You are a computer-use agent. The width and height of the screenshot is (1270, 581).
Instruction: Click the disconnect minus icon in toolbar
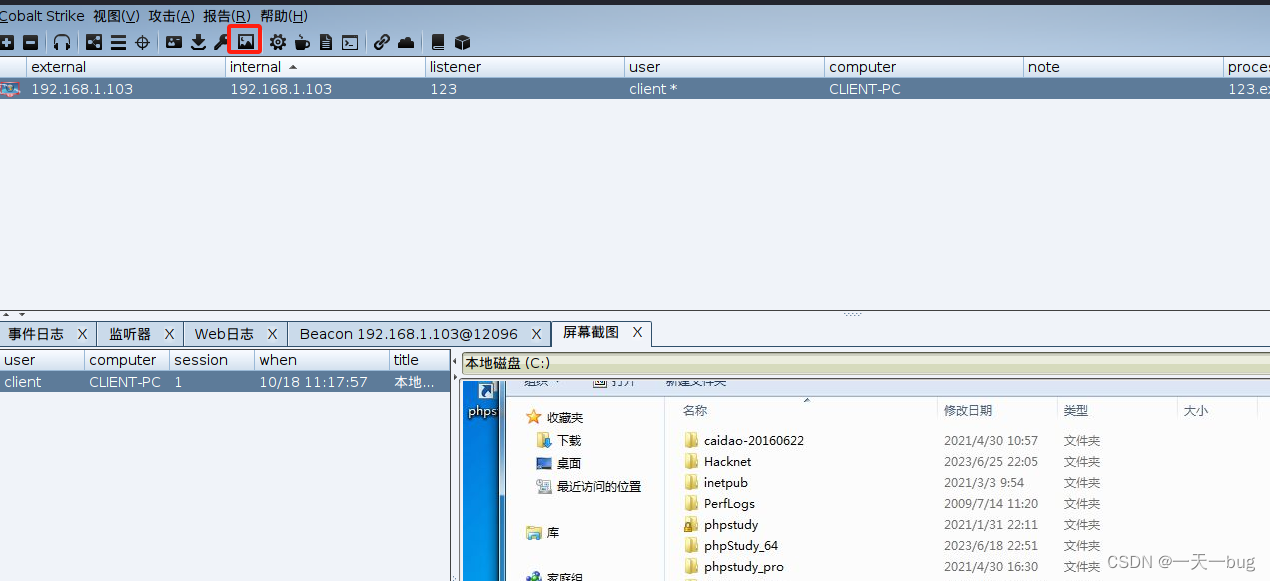[31, 42]
